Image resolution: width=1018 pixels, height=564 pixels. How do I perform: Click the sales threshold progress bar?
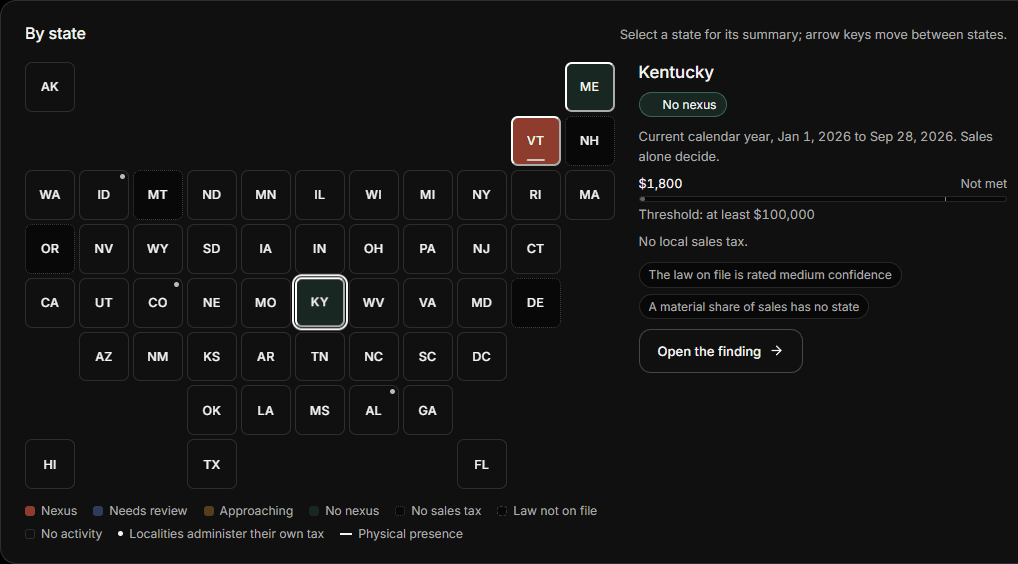[x=823, y=199]
